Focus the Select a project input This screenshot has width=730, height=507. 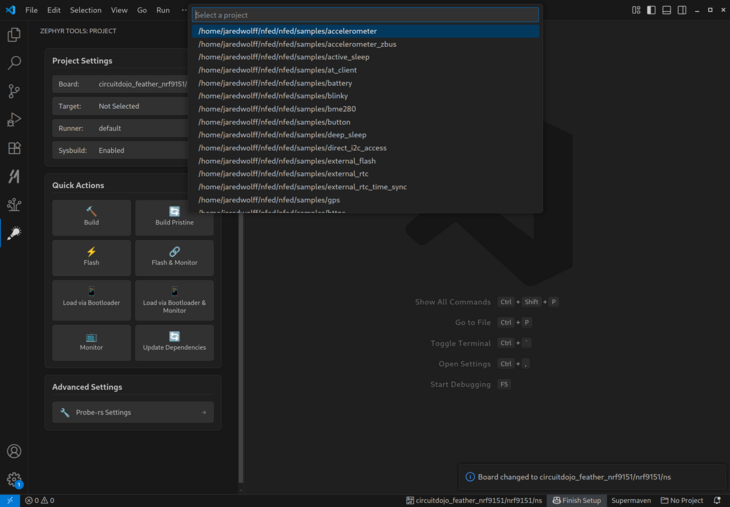pos(365,15)
